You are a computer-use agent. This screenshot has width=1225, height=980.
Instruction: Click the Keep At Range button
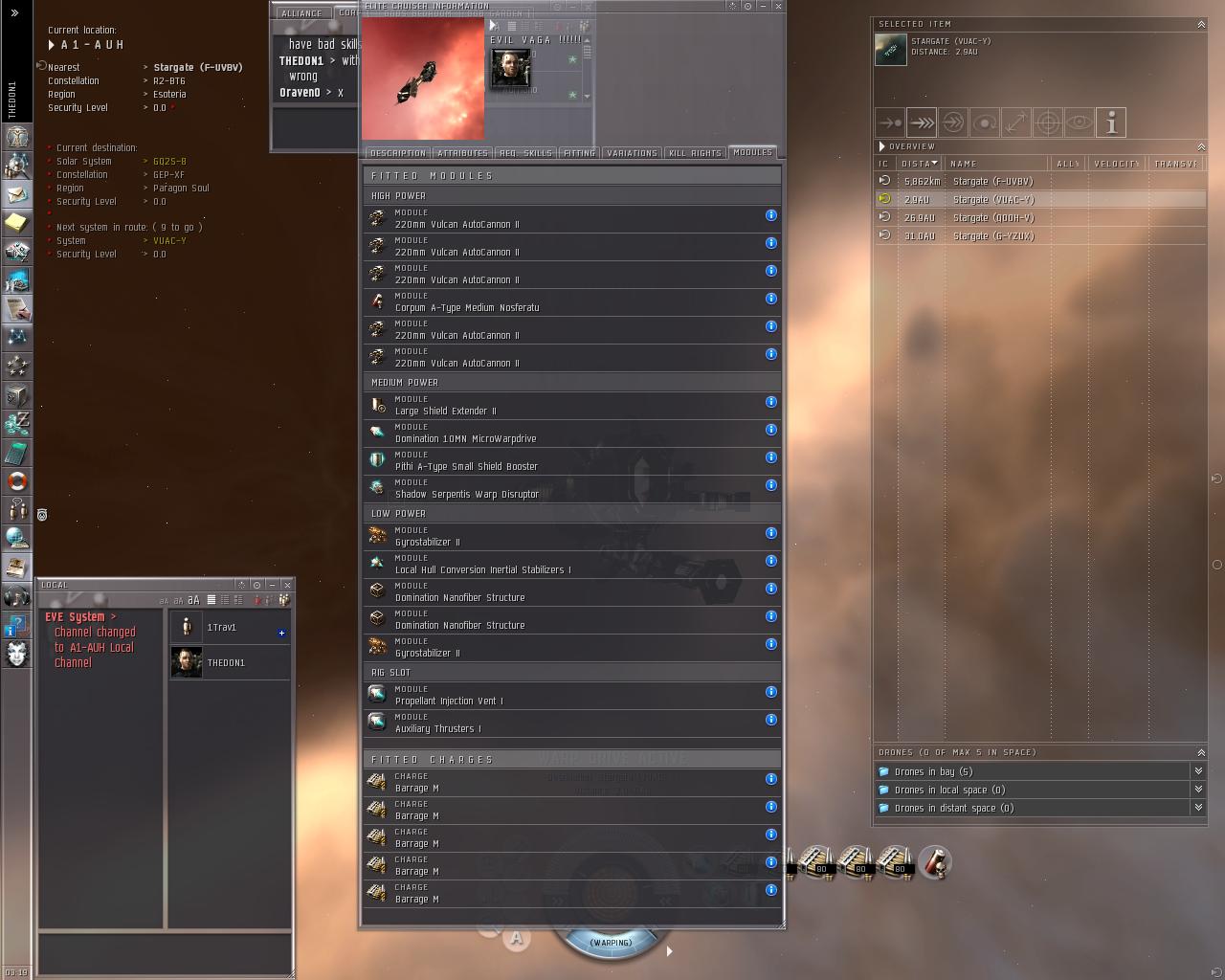click(1016, 122)
